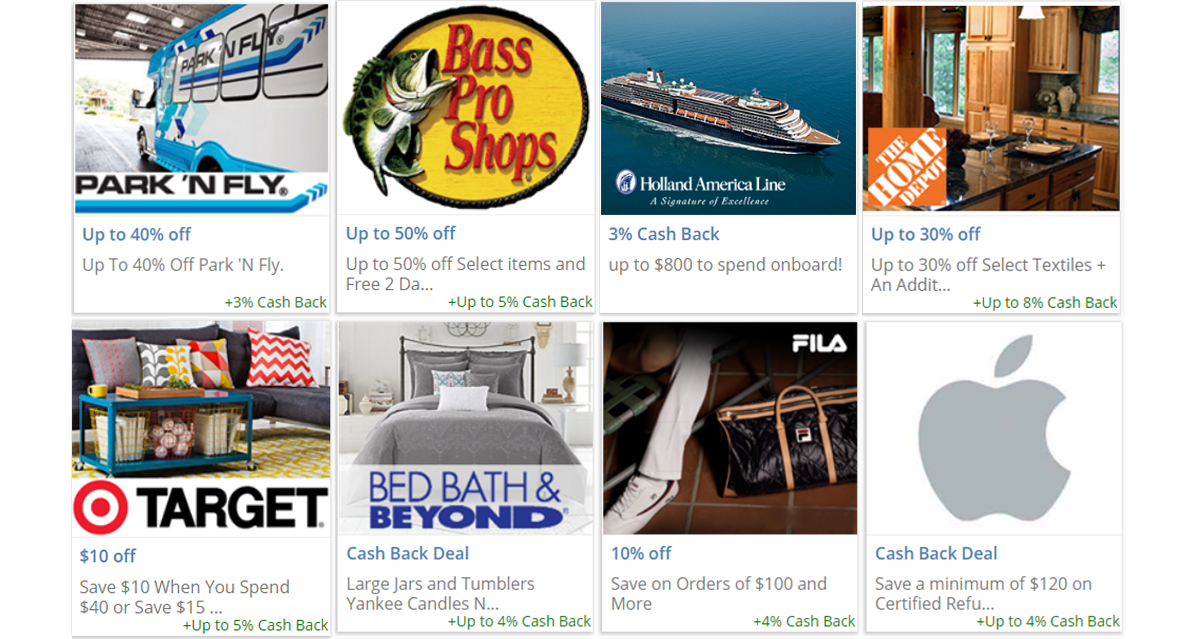This screenshot has height=639, width=1200.
Task: Open the Park 'N Fly deal image
Action: (201, 108)
